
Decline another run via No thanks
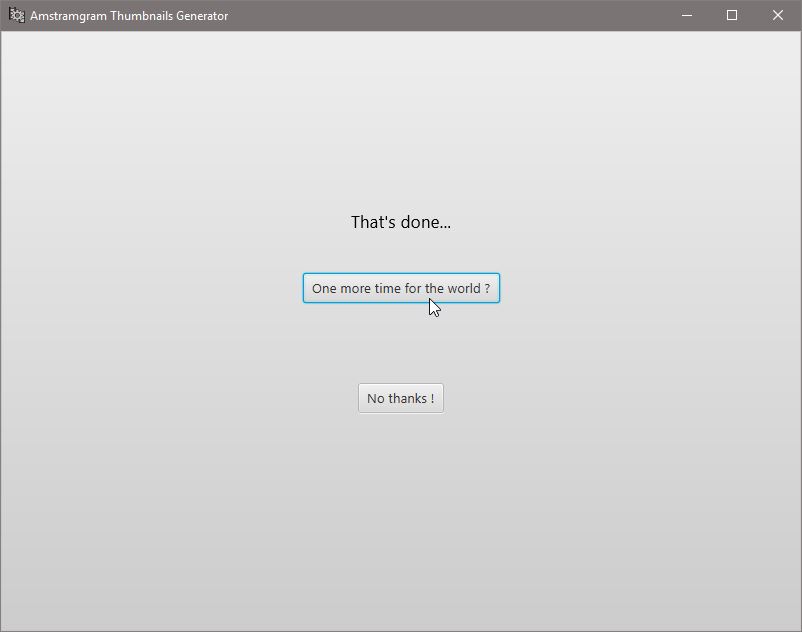(401, 398)
